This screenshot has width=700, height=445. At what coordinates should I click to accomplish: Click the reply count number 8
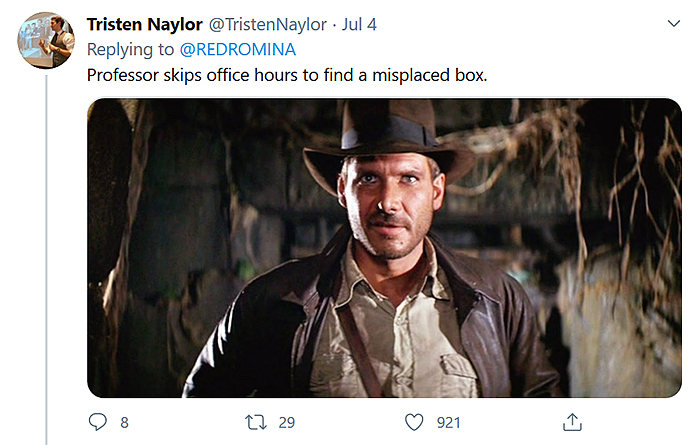click(124, 422)
